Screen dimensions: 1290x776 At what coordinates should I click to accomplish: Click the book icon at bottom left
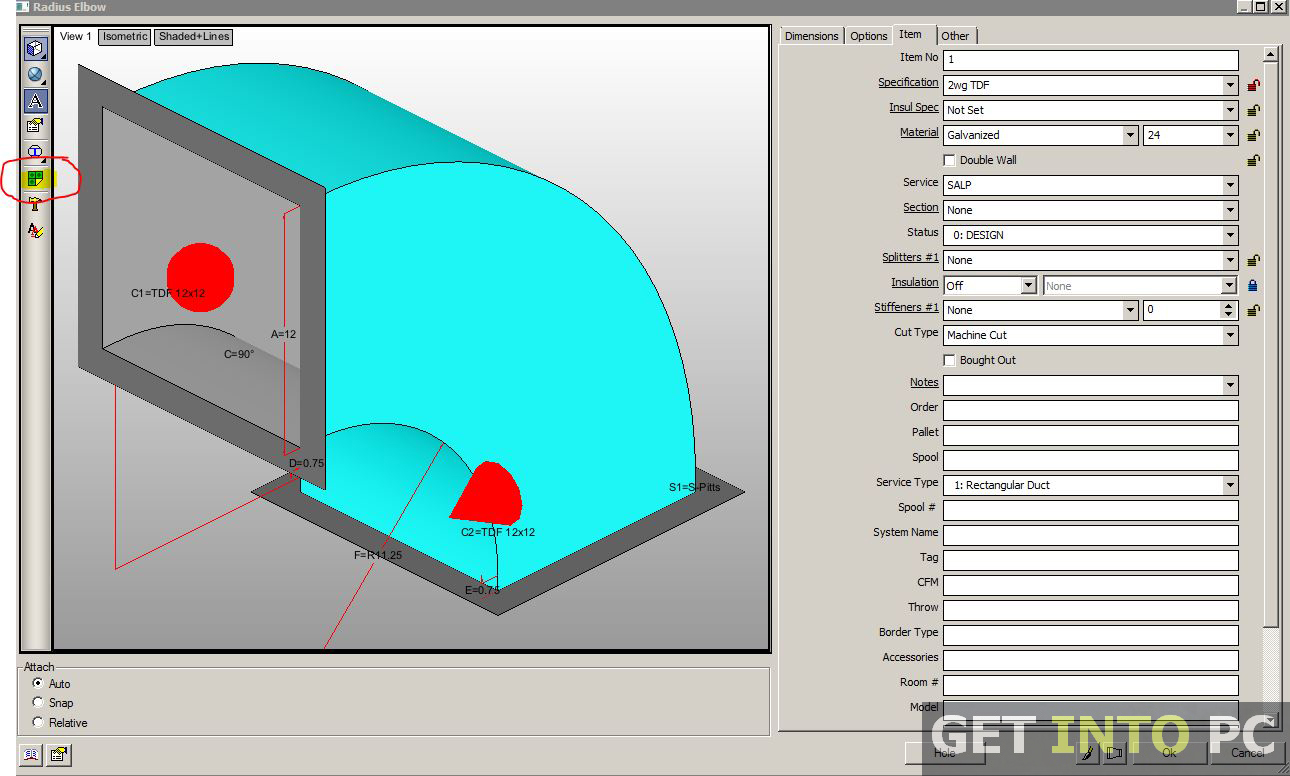click(31, 755)
